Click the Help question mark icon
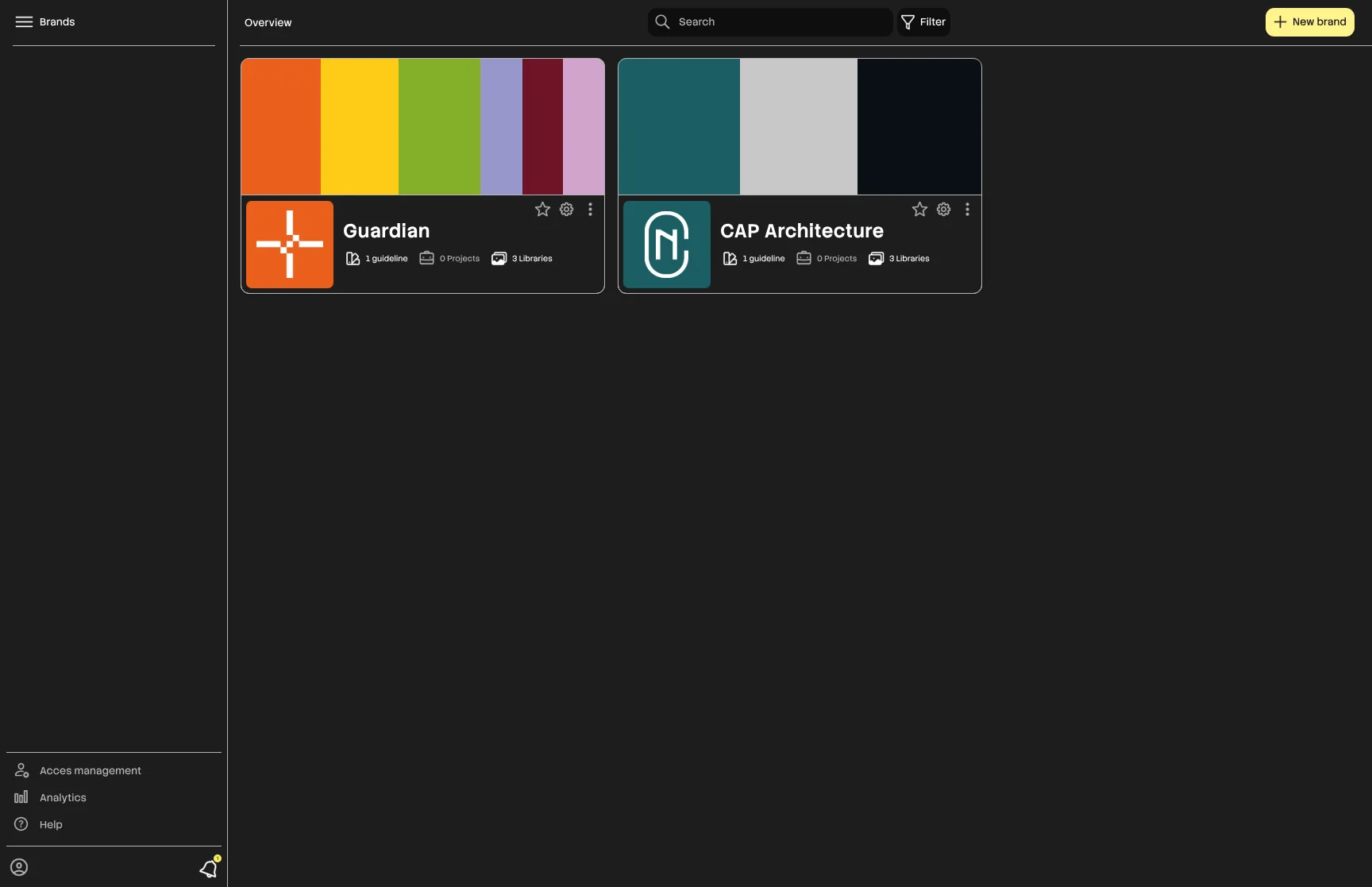 tap(21, 824)
